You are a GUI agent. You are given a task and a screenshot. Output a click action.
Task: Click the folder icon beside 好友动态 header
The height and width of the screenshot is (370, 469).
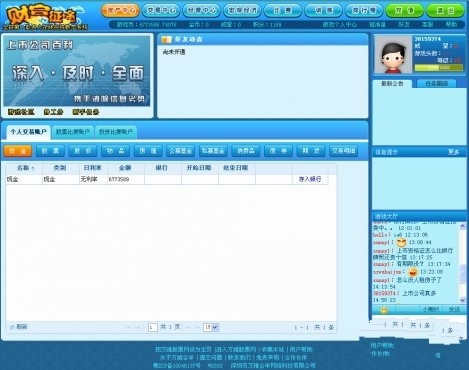coord(166,40)
